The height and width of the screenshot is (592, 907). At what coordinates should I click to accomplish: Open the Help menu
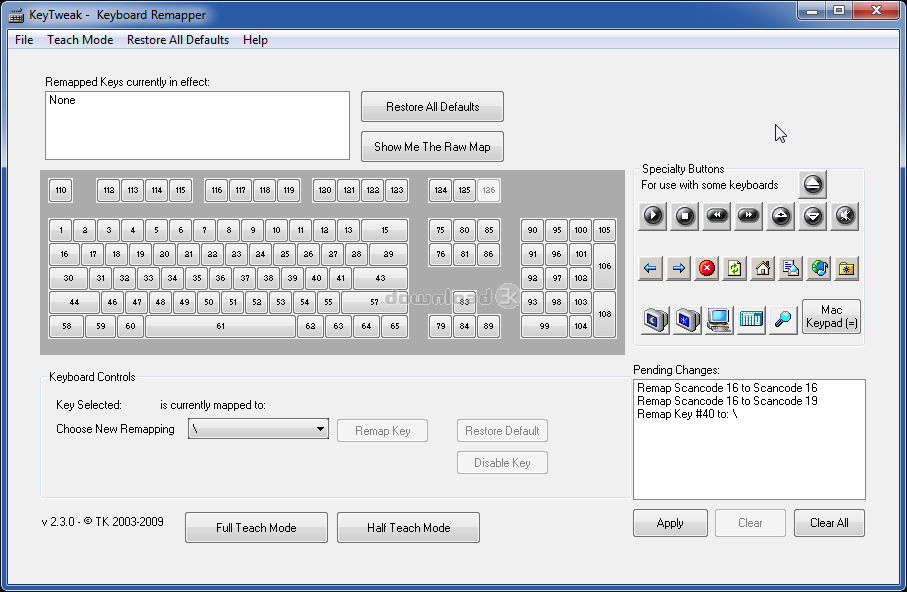[255, 40]
